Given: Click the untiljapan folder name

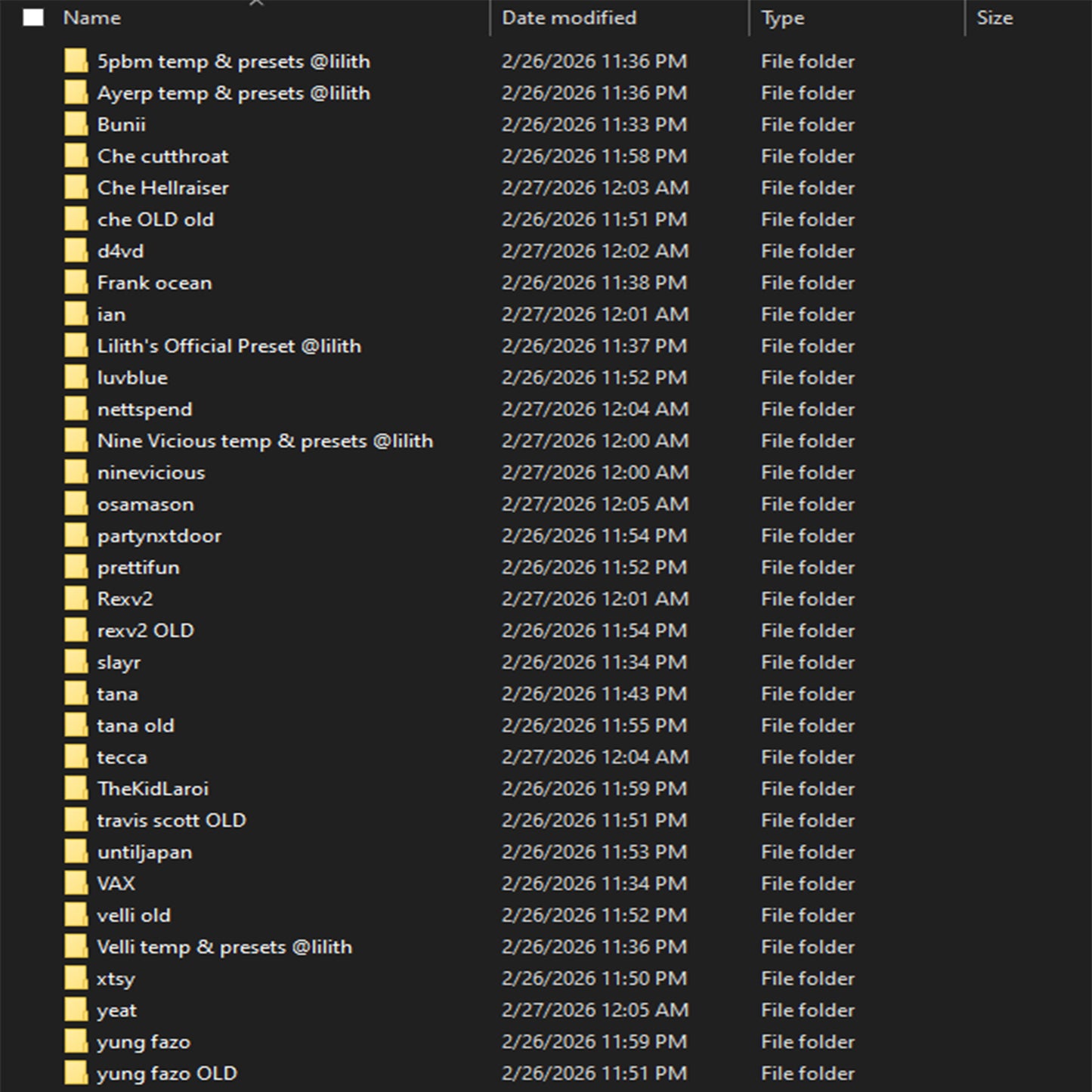Looking at the screenshot, I should pos(144,852).
